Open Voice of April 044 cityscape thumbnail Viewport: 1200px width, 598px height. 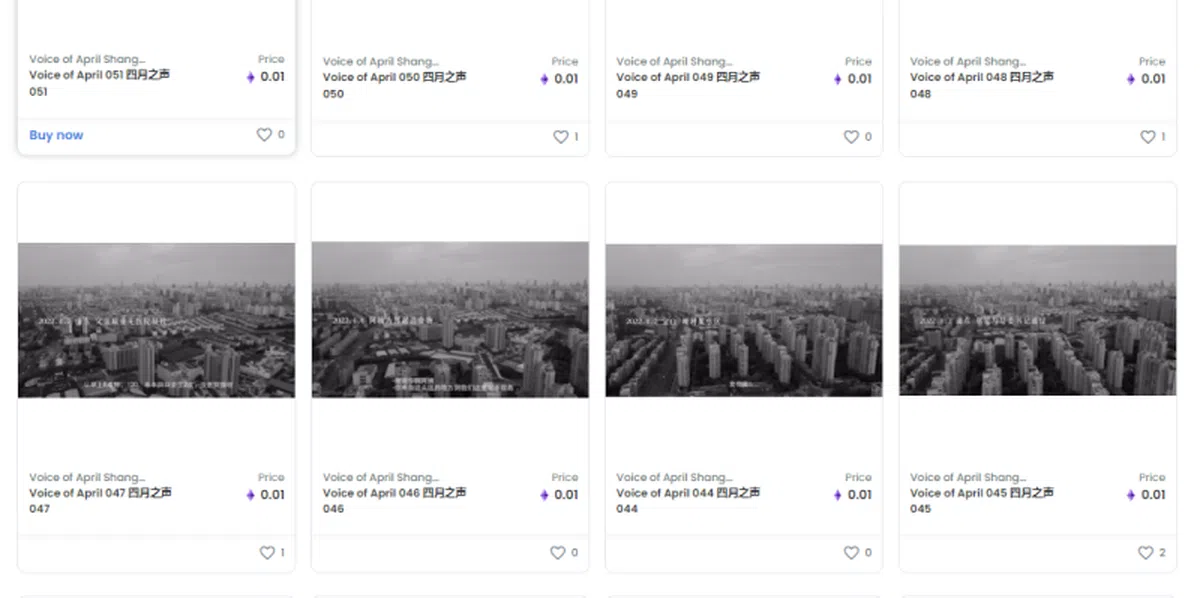coord(744,320)
